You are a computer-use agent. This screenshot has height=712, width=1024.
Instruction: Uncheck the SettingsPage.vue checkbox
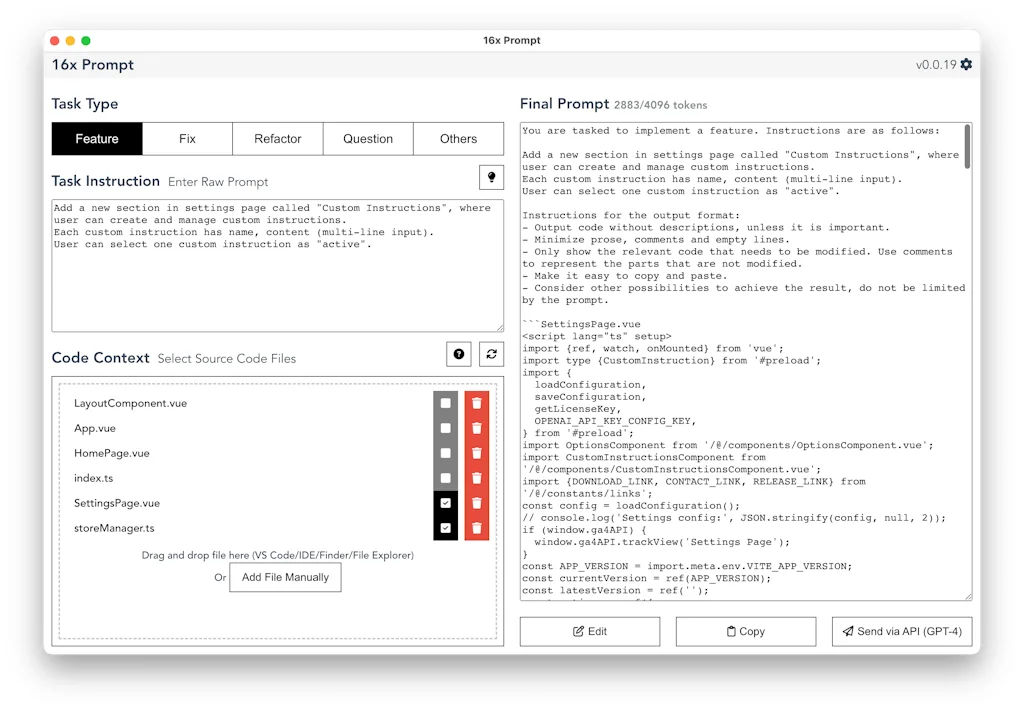click(x=445, y=503)
